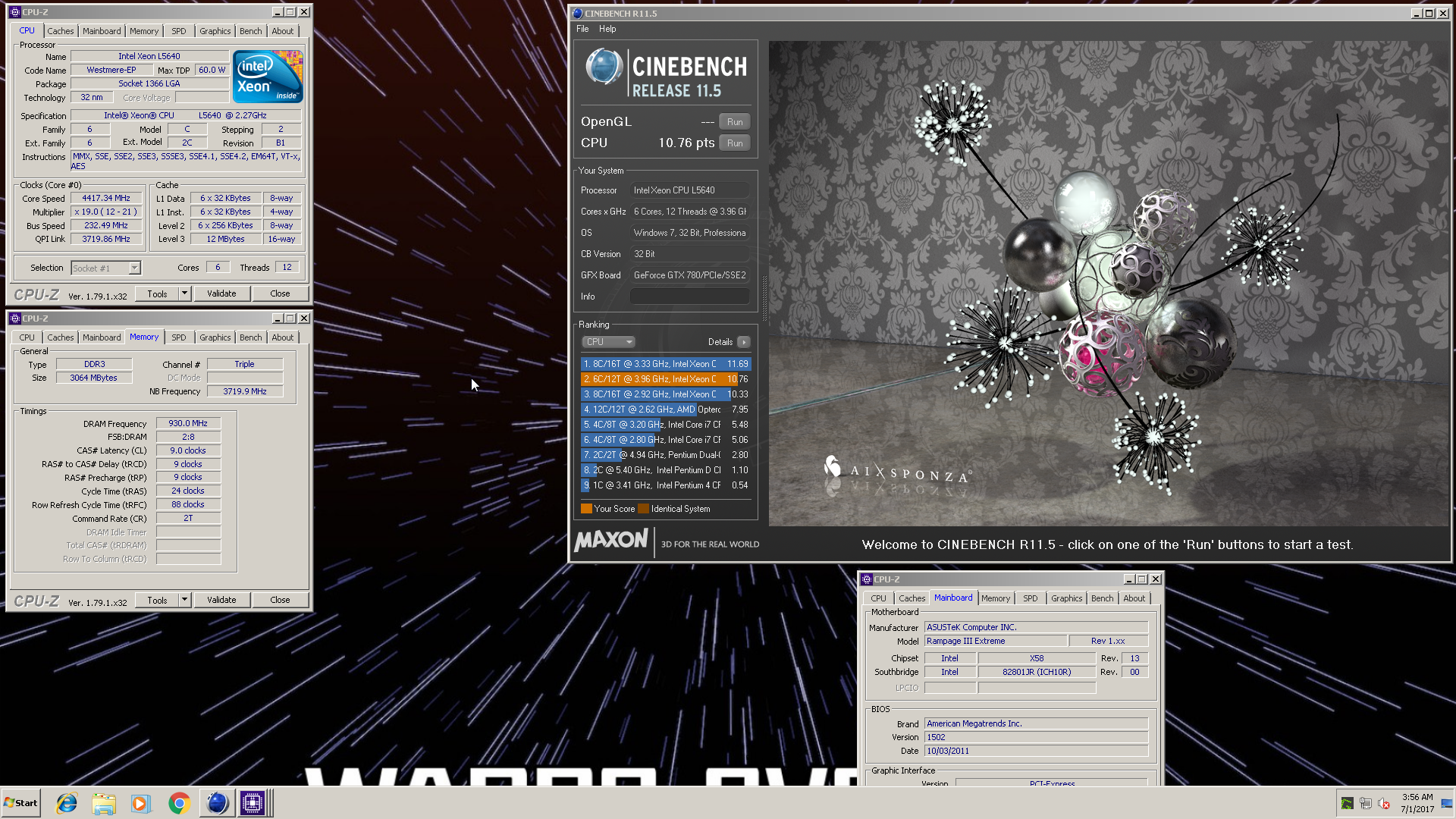Click Rampage III Extreme model field
Viewport: 1456px width, 819px height.
point(995,641)
